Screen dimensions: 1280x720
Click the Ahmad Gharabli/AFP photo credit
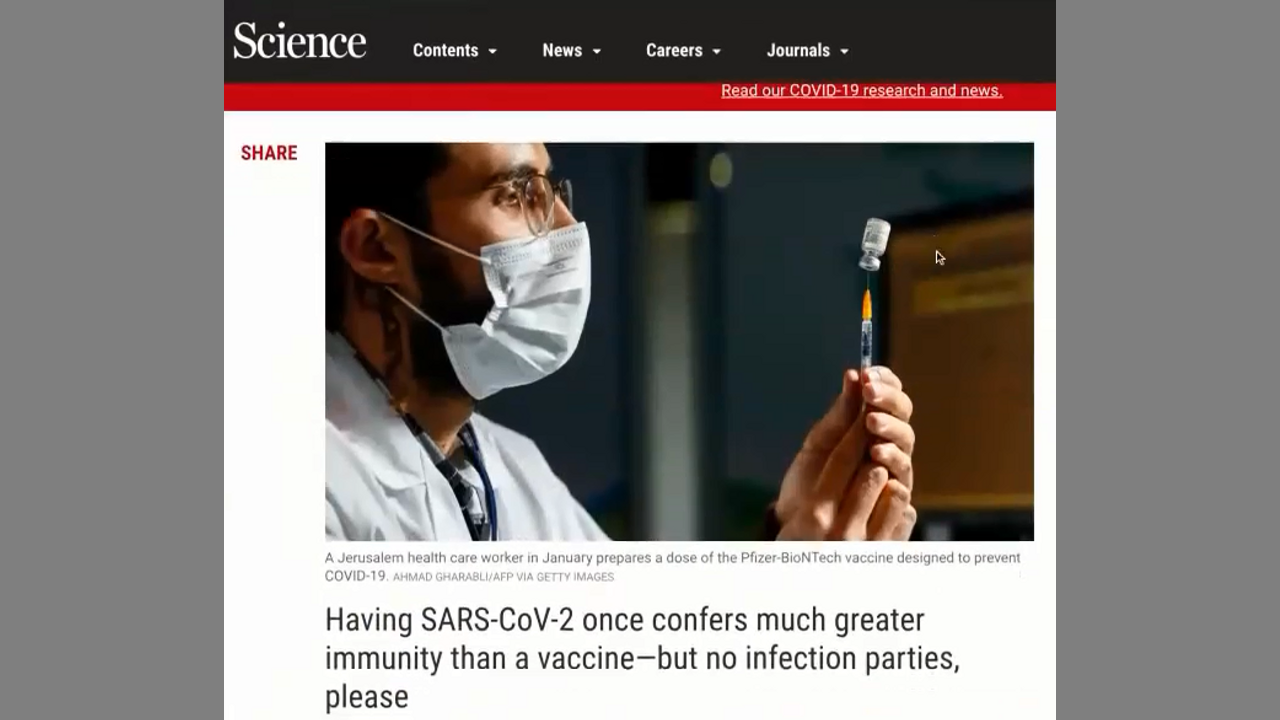503,577
